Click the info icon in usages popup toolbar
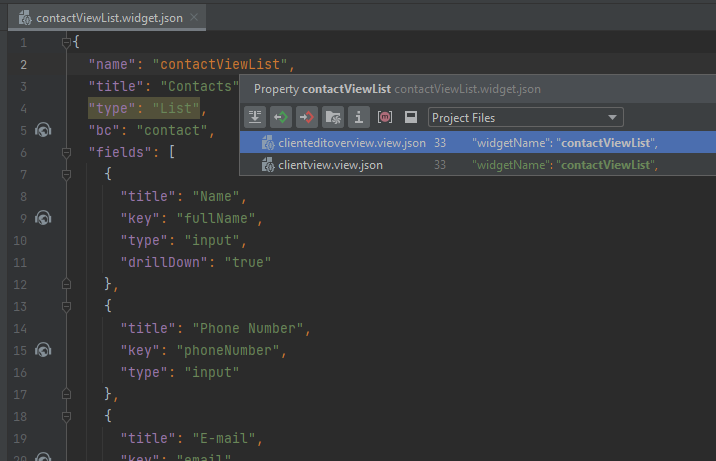 click(x=359, y=117)
